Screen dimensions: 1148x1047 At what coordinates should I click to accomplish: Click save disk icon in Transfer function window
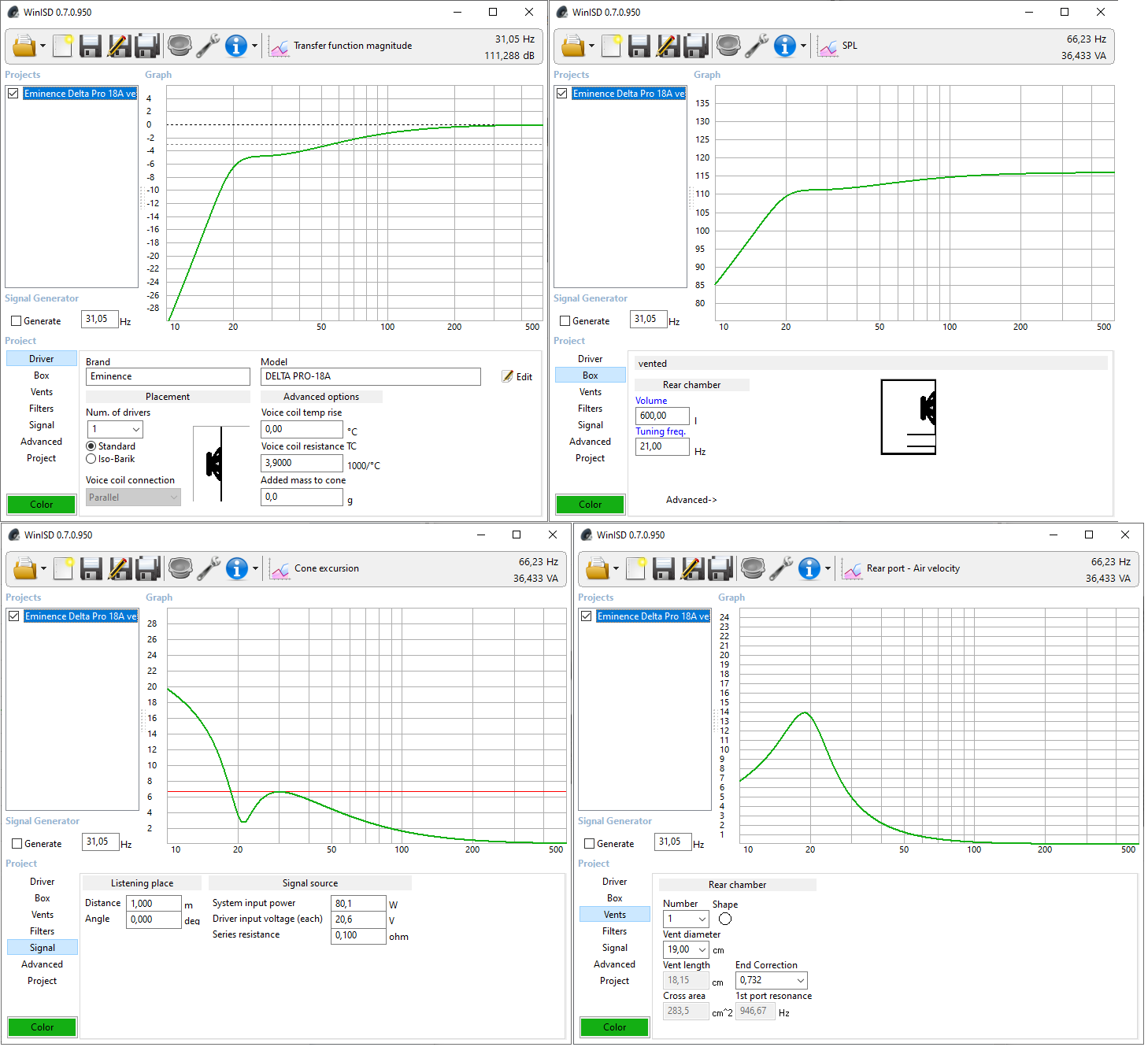pos(91,46)
